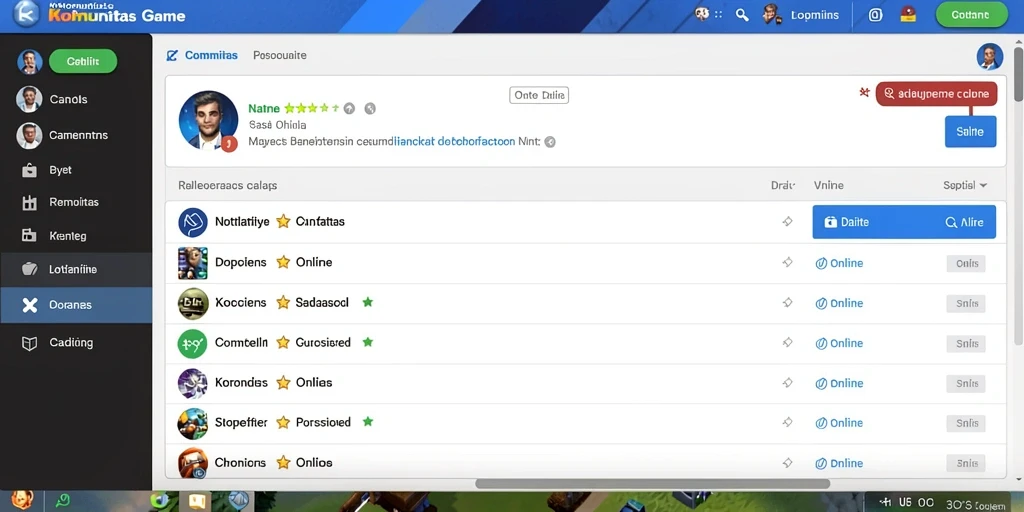Image resolution: width=1024 pixels, height=512 pixels.
Task: Click the Komunitas Game logo icon
Action: (27, 14)
